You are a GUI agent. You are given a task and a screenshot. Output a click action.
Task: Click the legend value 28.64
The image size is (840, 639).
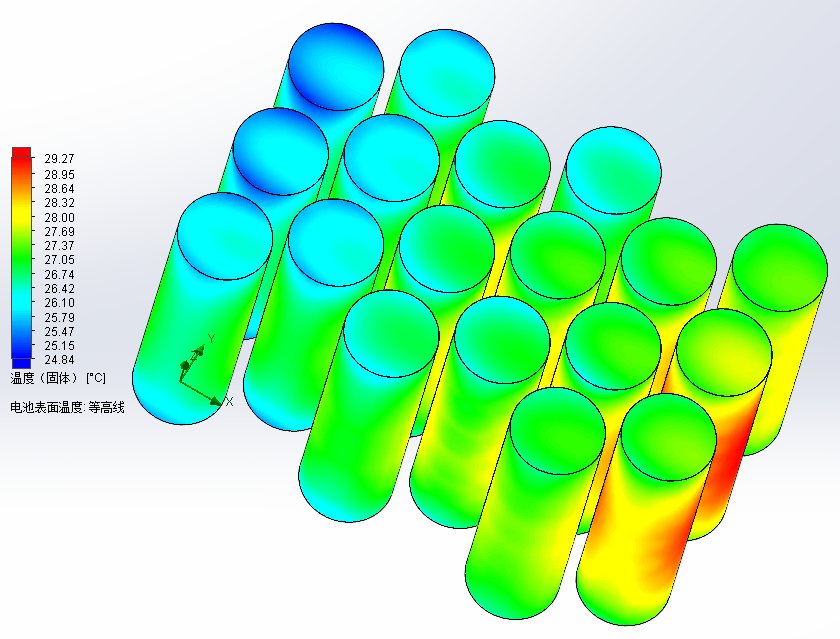(59, 189)
